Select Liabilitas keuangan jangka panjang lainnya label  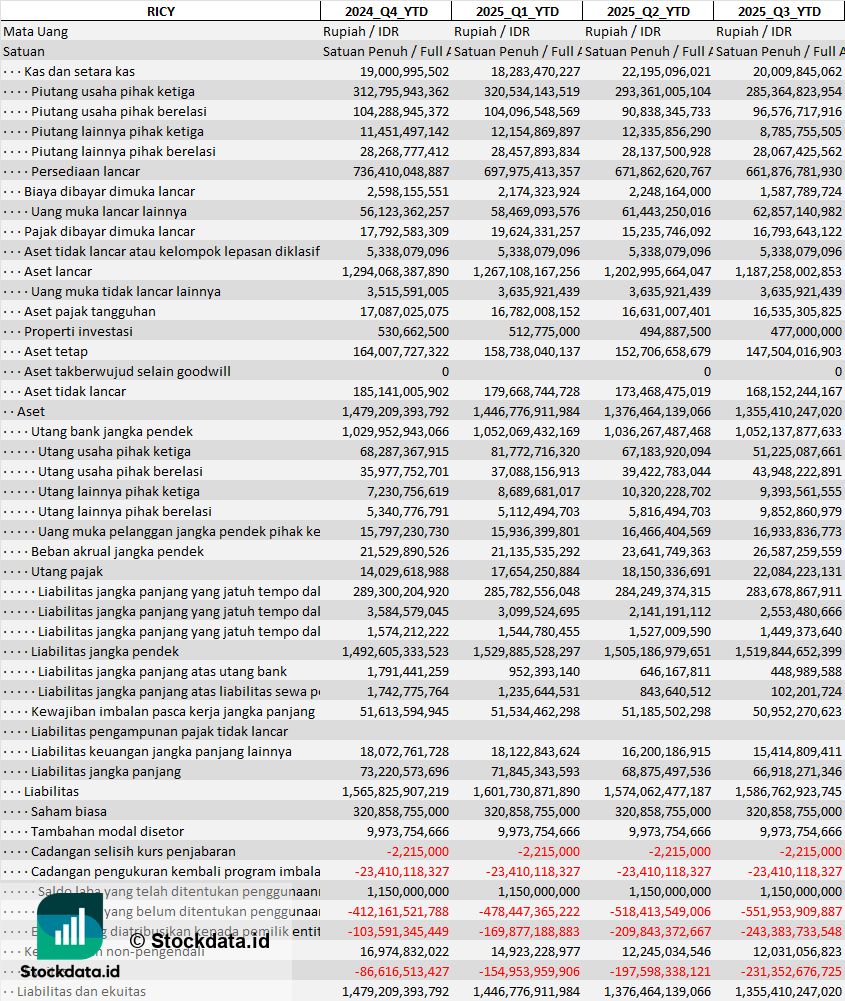[161, 751]
